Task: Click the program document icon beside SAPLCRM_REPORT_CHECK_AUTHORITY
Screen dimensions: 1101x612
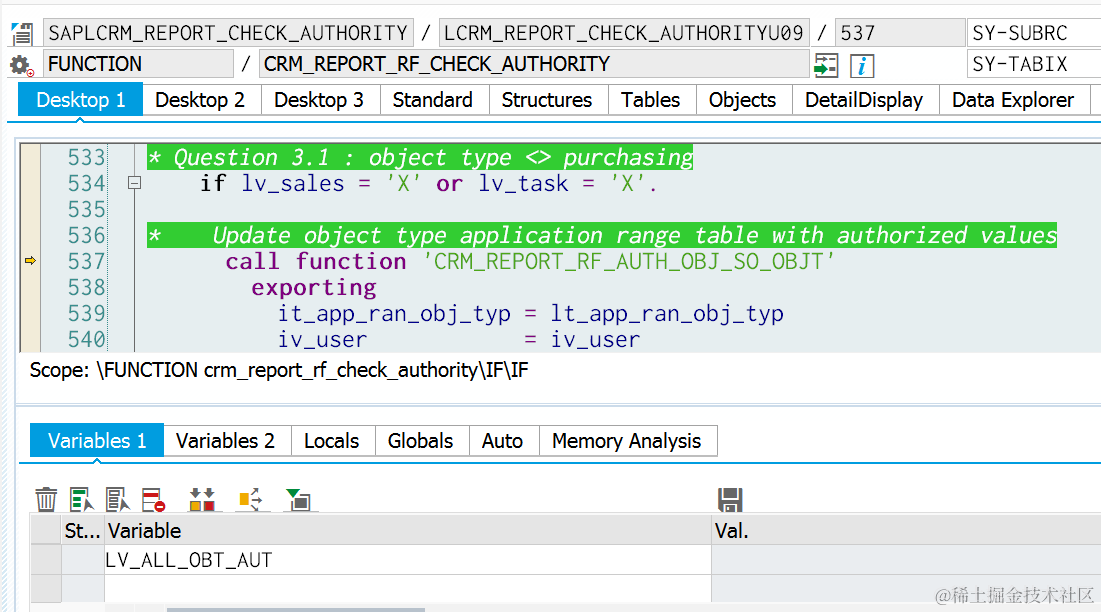Action: click(22, 33)
